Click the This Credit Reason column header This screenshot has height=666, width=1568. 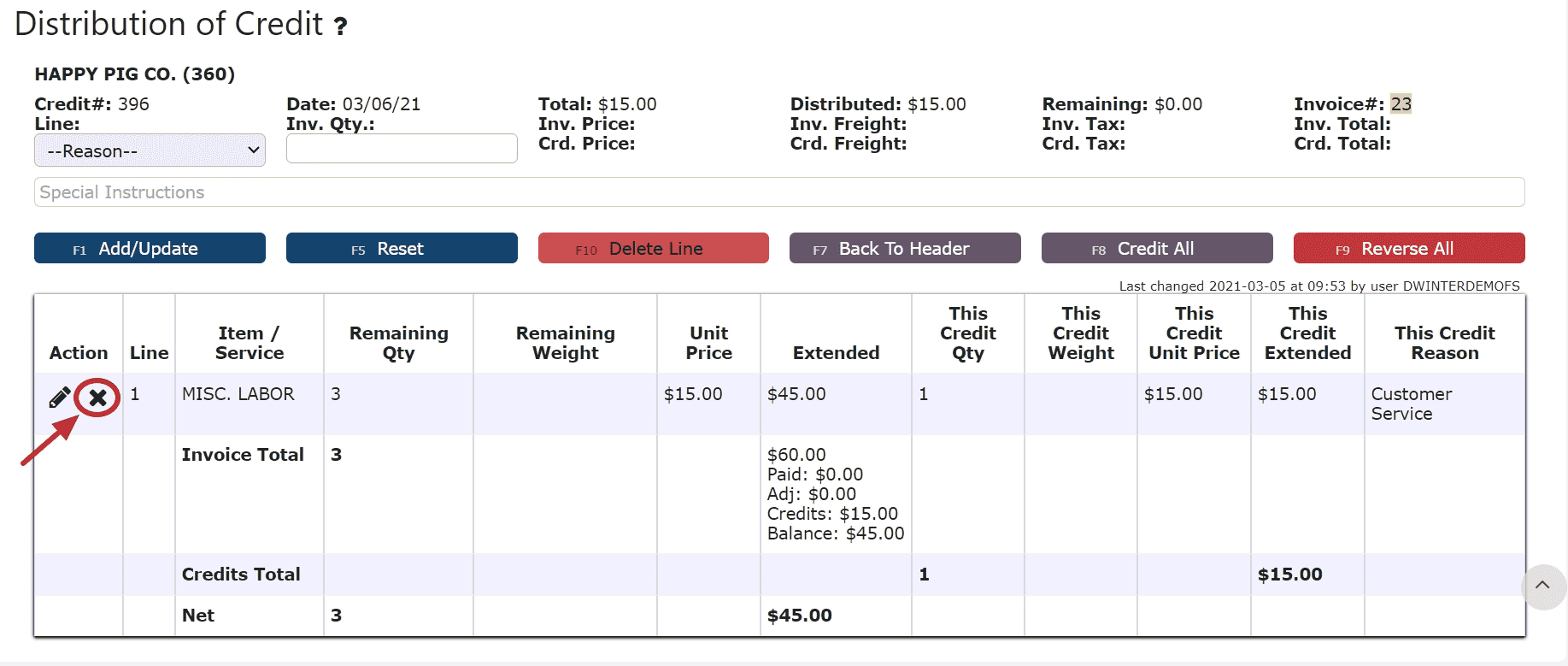point(1444,343)
